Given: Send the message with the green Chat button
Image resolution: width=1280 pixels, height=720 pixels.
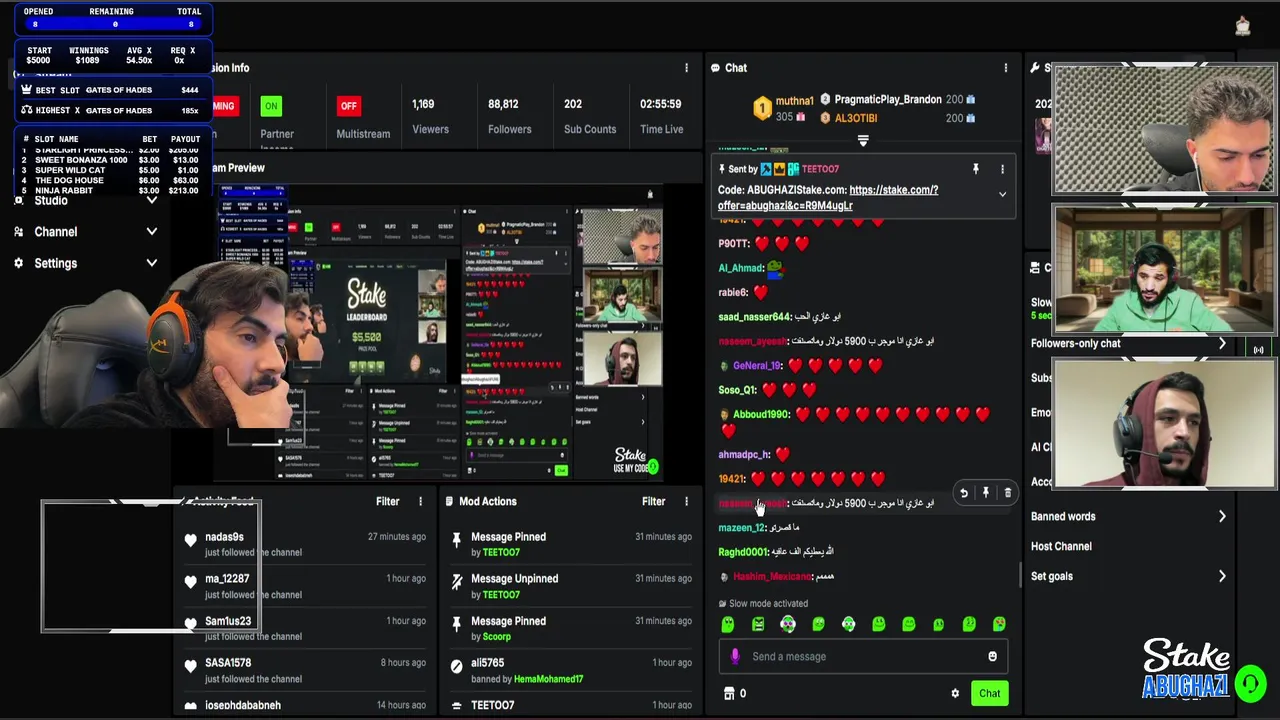Looking at the screenshot, I should tap(989, 693).
